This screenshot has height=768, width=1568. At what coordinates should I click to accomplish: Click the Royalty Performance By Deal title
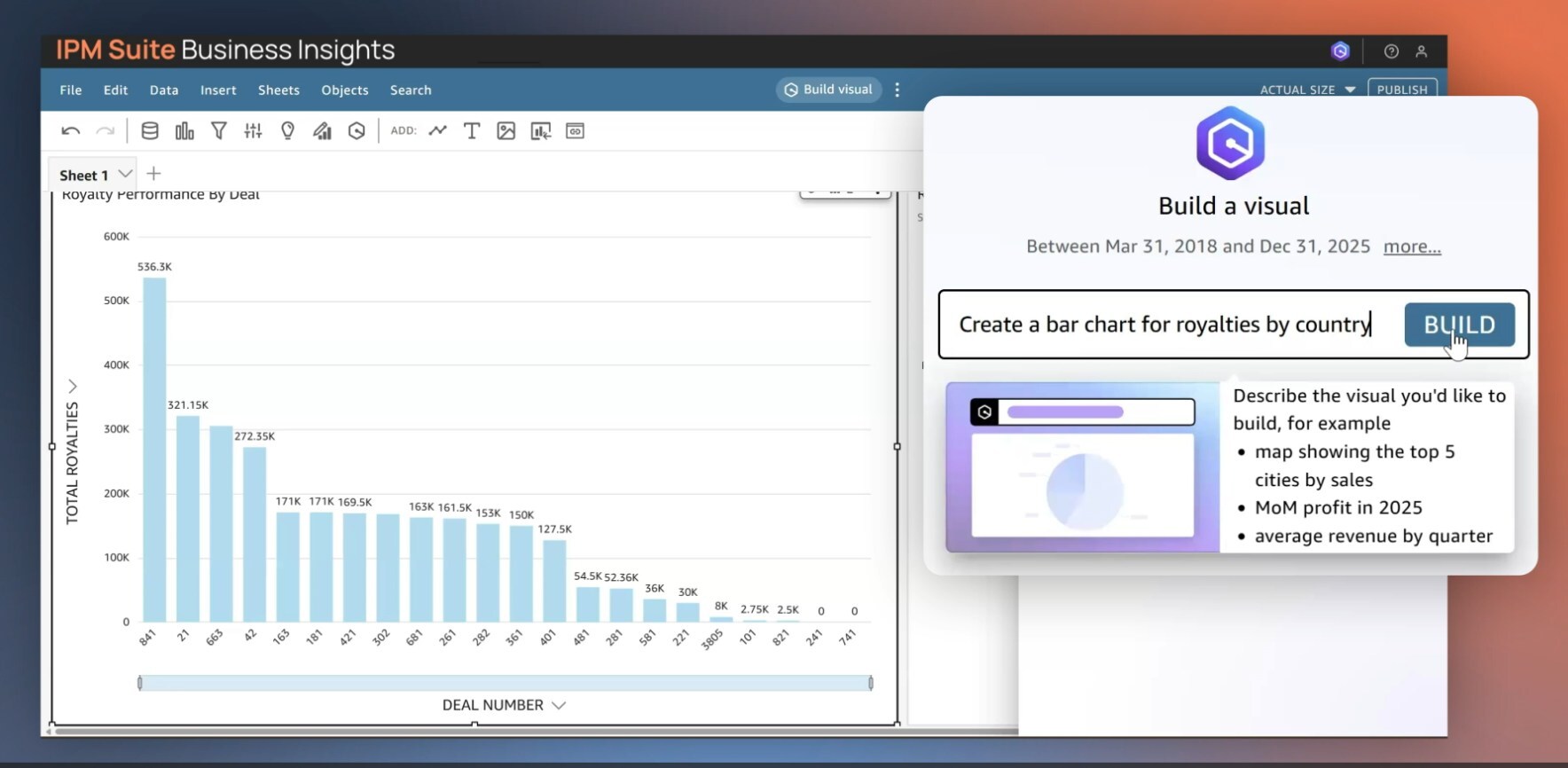(161, 195)
